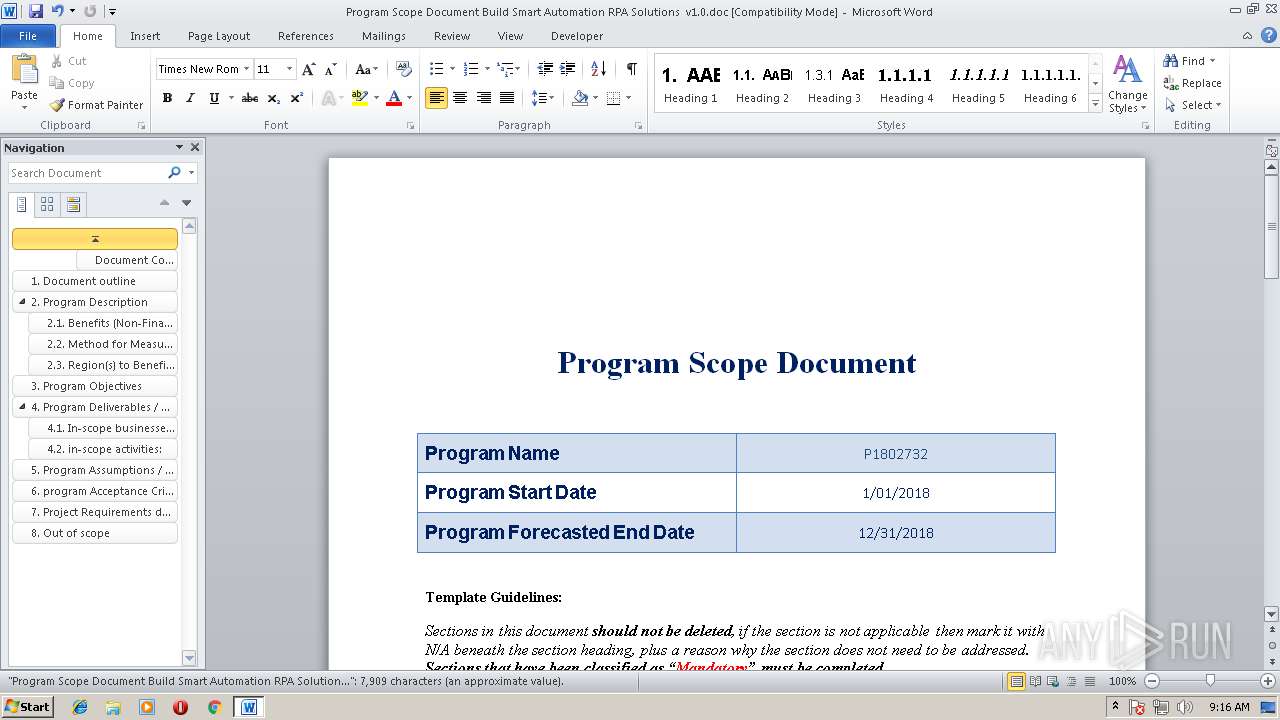Toggle Underline formatting
The width and height of the screenshot is (1280, 720).
click(214, 98)
